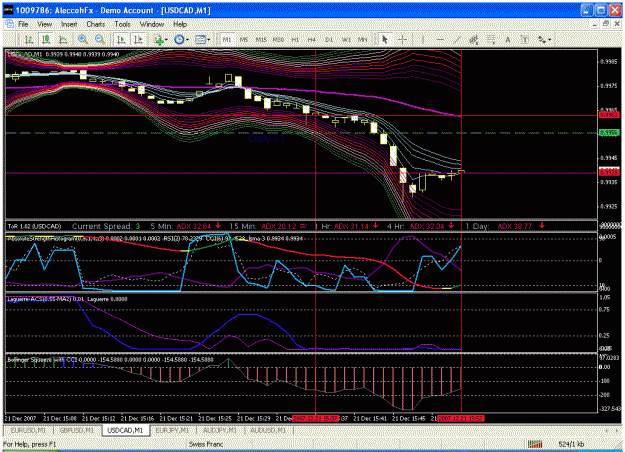Viewport: 625px width, 452px height.
Task: Switch chart to W1 timeframe
Action: point(346,39)
